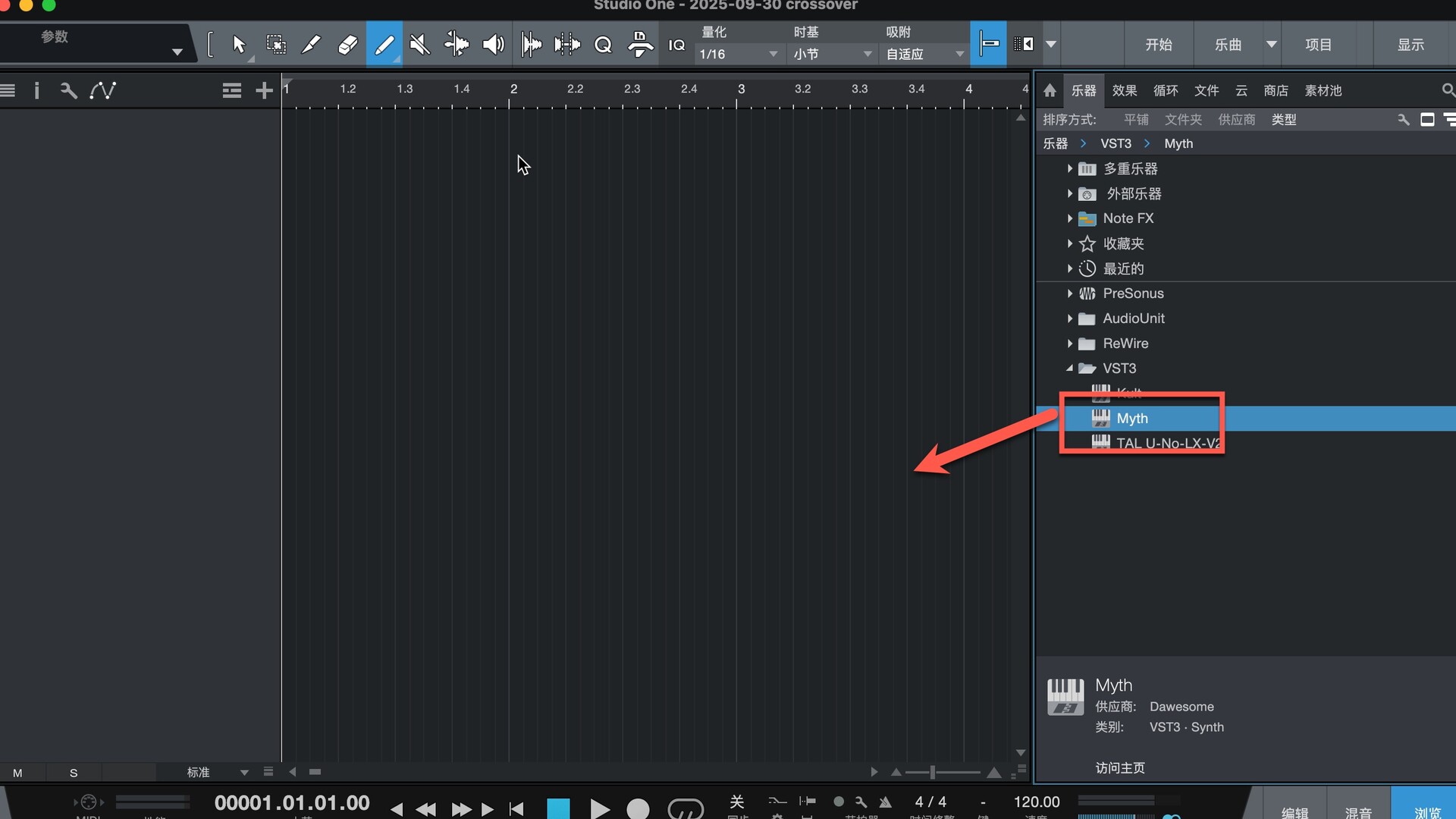Switch to the 循环 browser tab

[1165, 91]
